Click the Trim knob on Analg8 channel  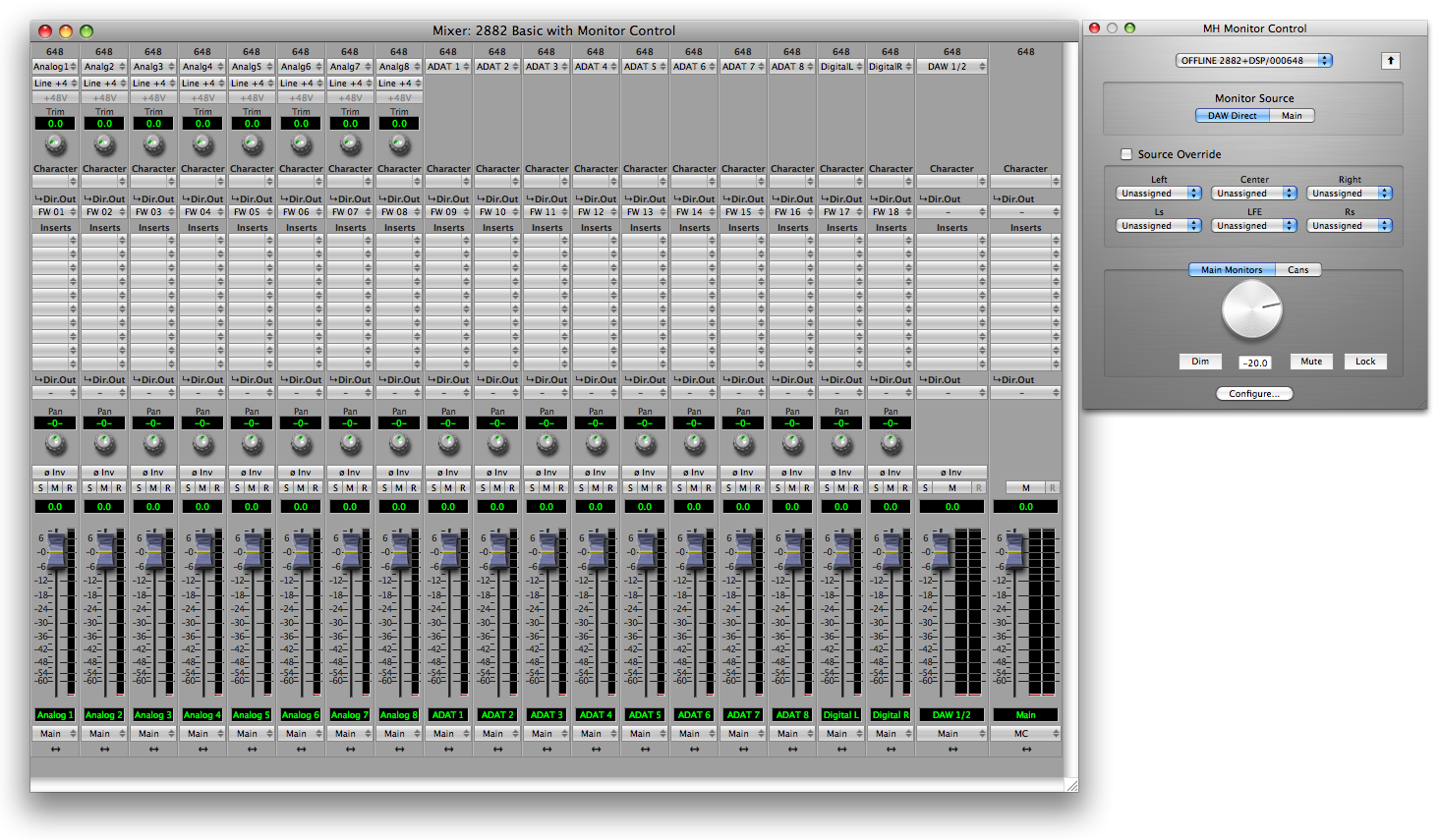pos(400,144)
